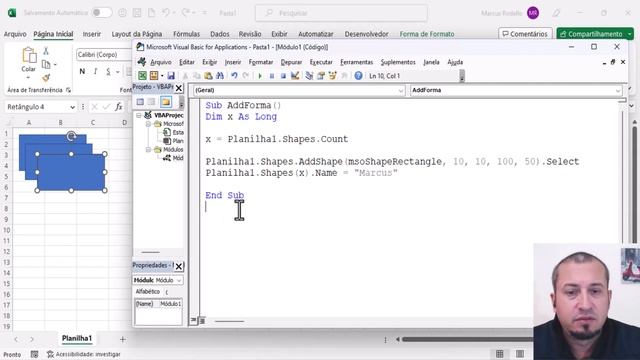640x360 pixels.
Task: Click View Object icon in Project panel
Action: (152, 102)
